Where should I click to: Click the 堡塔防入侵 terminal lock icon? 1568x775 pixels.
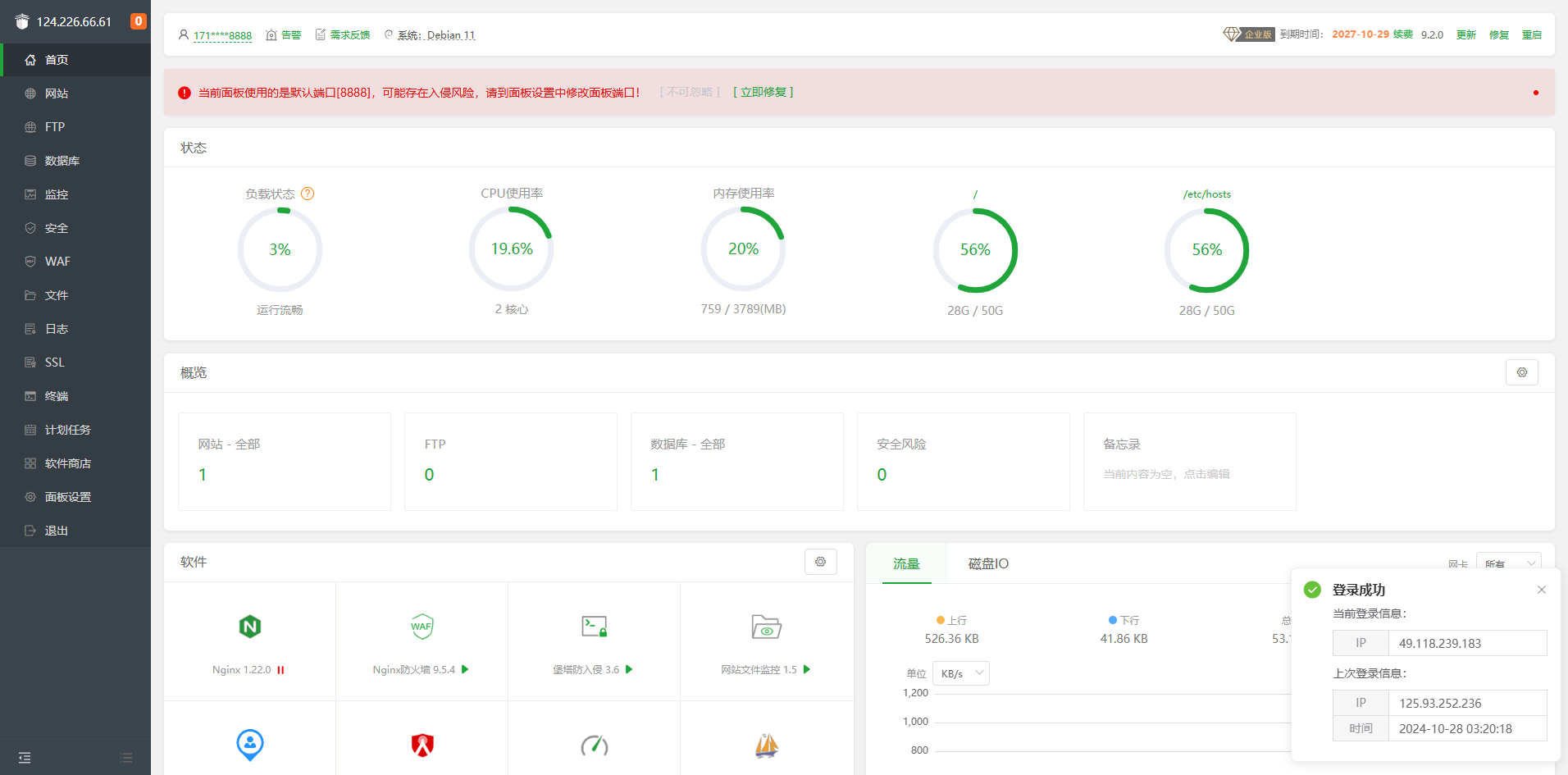tap(594, 627)
